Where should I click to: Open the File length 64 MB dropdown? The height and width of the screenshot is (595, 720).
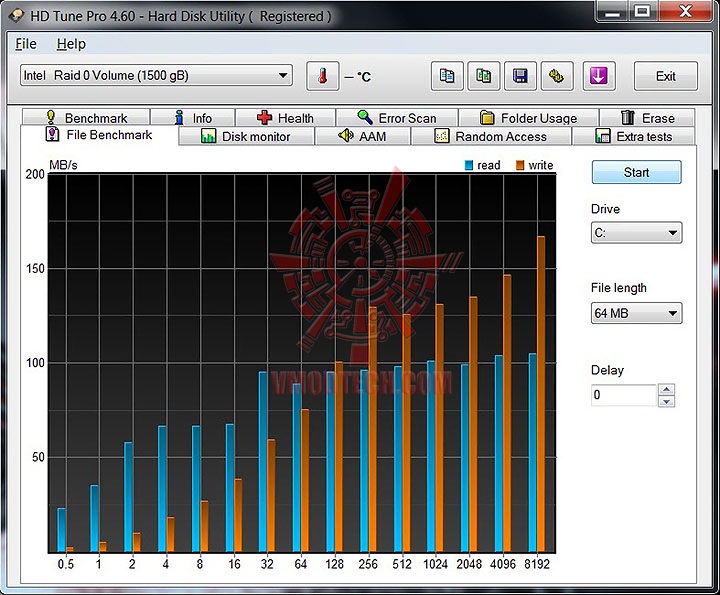636,313
